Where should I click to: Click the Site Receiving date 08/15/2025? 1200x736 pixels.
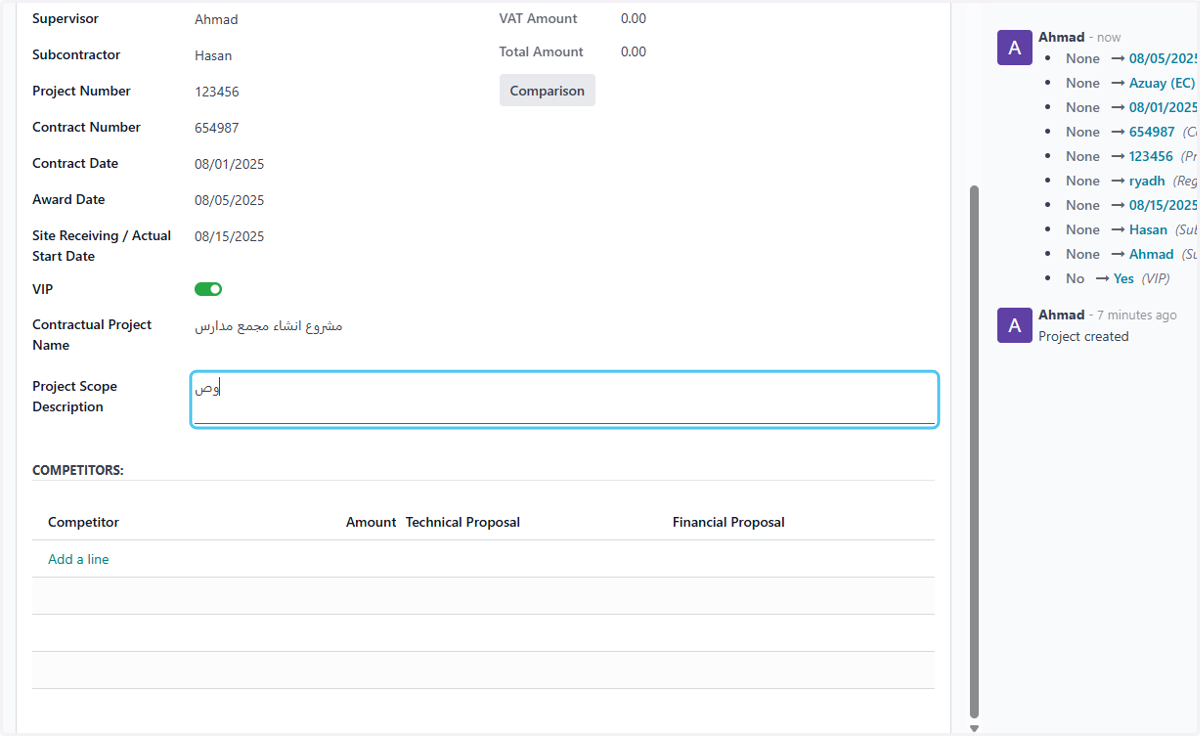point(229,236)
